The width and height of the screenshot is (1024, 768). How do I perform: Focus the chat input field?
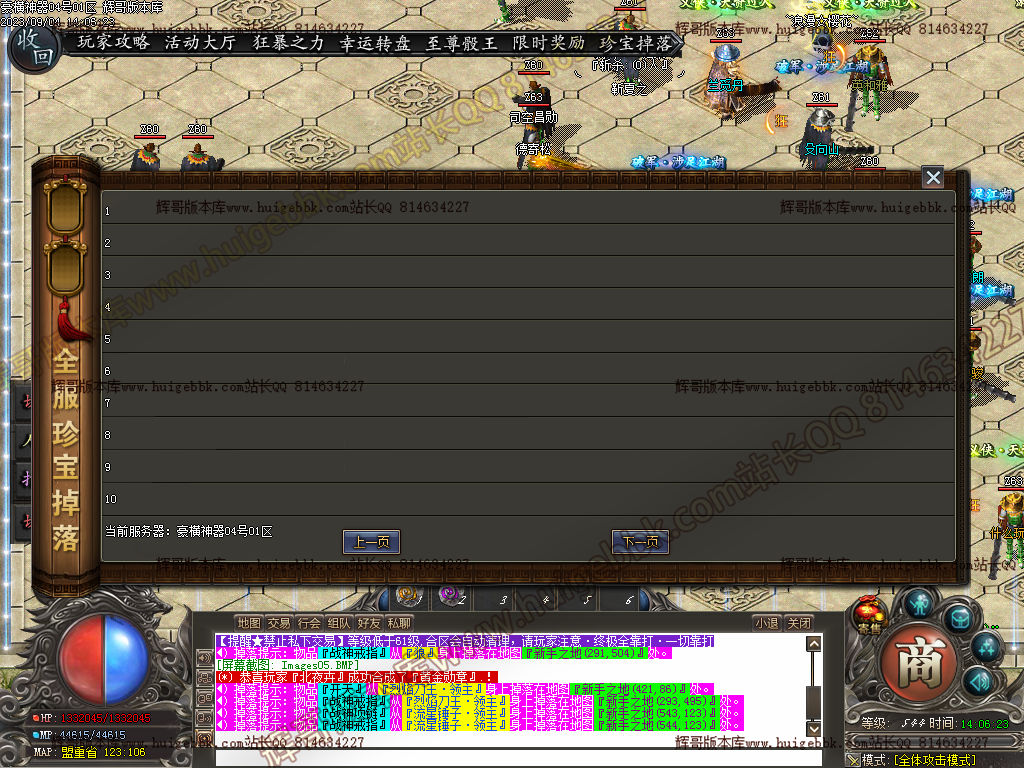point(519,758)
